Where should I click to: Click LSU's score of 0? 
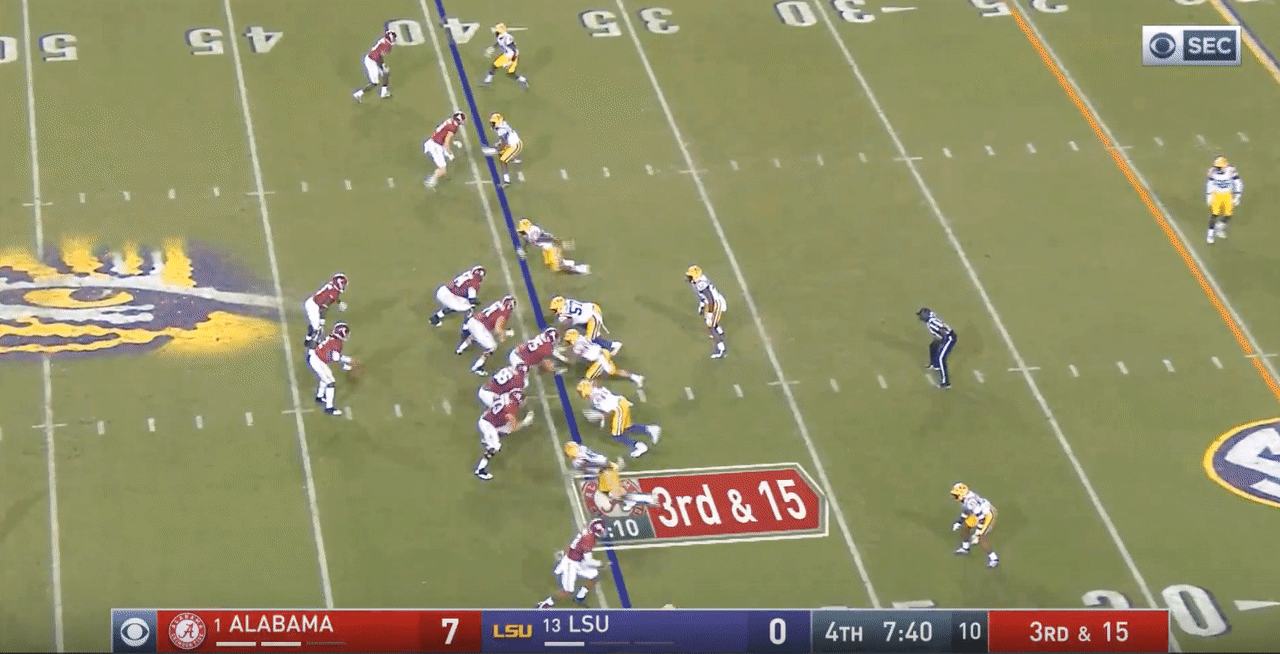(777, 631)
